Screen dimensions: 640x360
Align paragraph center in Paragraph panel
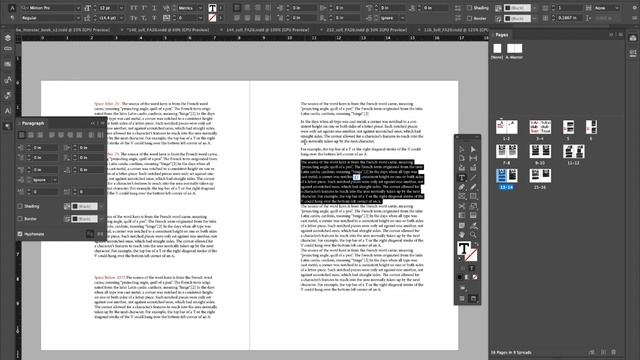pos(31,135)
